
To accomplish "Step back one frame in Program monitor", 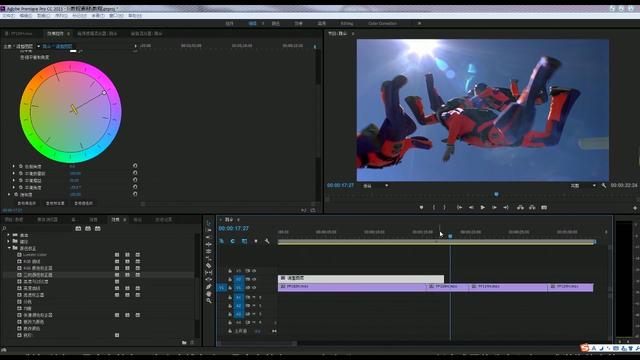I will (471, 207).
